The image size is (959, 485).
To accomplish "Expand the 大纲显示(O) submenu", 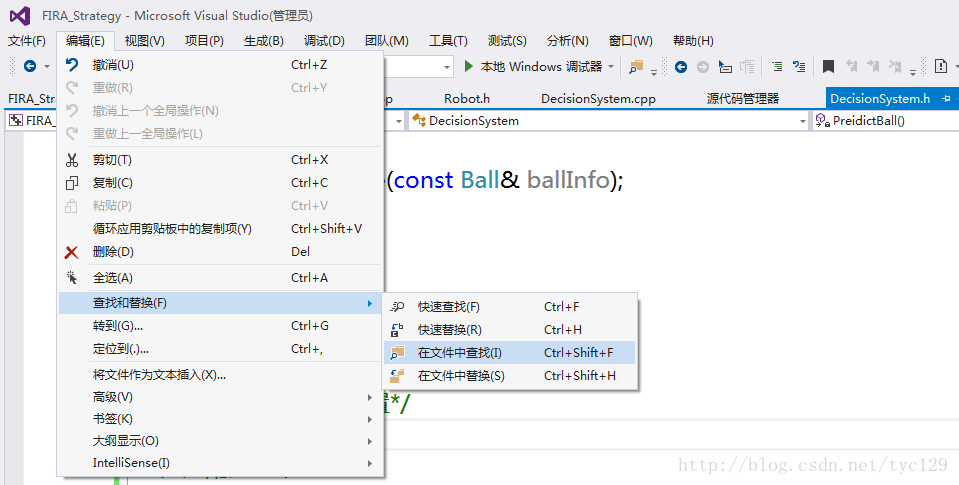I will pos(220,441).
